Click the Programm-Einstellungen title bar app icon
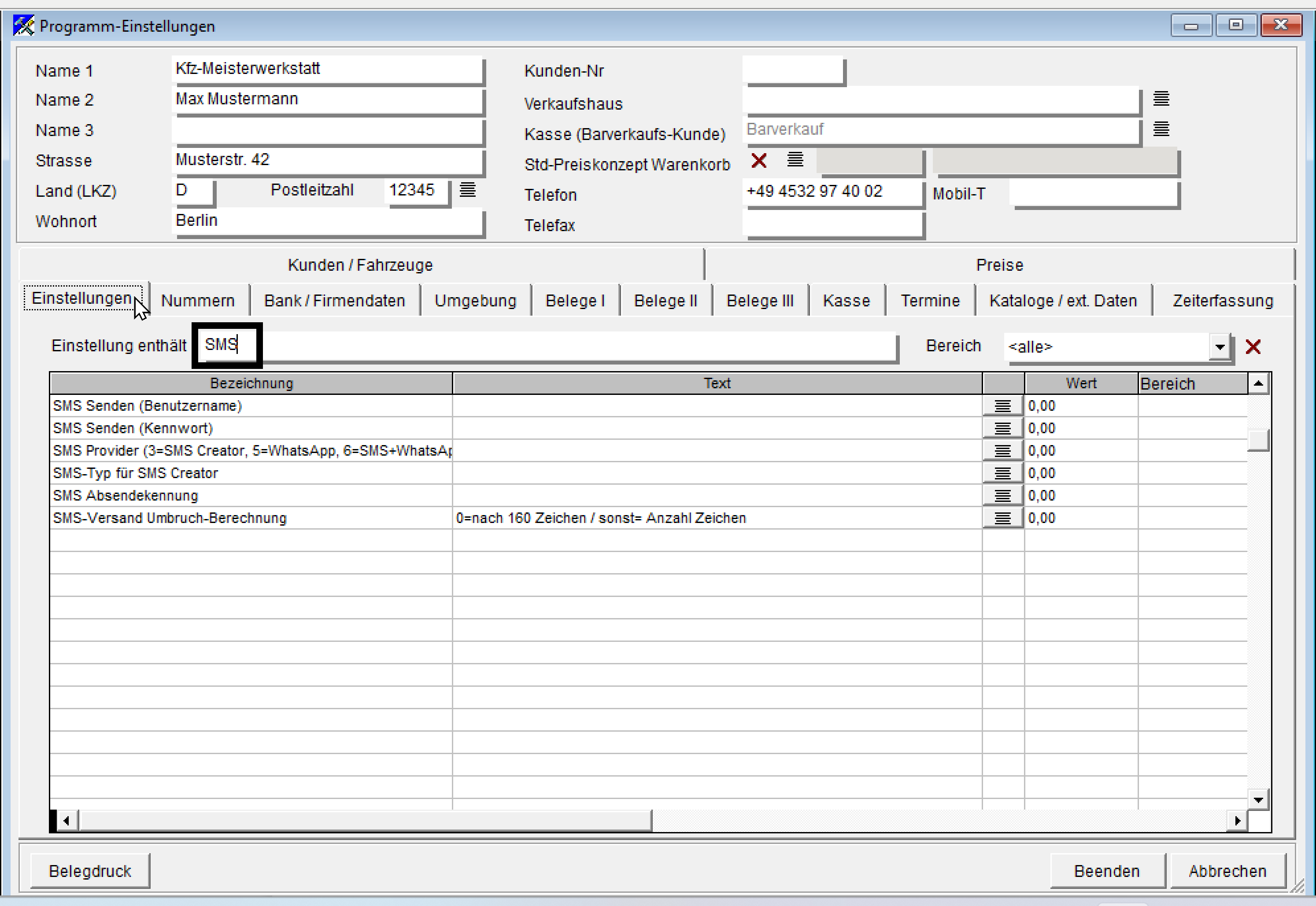Screen dimensions: 1316x906 (x=23, y=26)
